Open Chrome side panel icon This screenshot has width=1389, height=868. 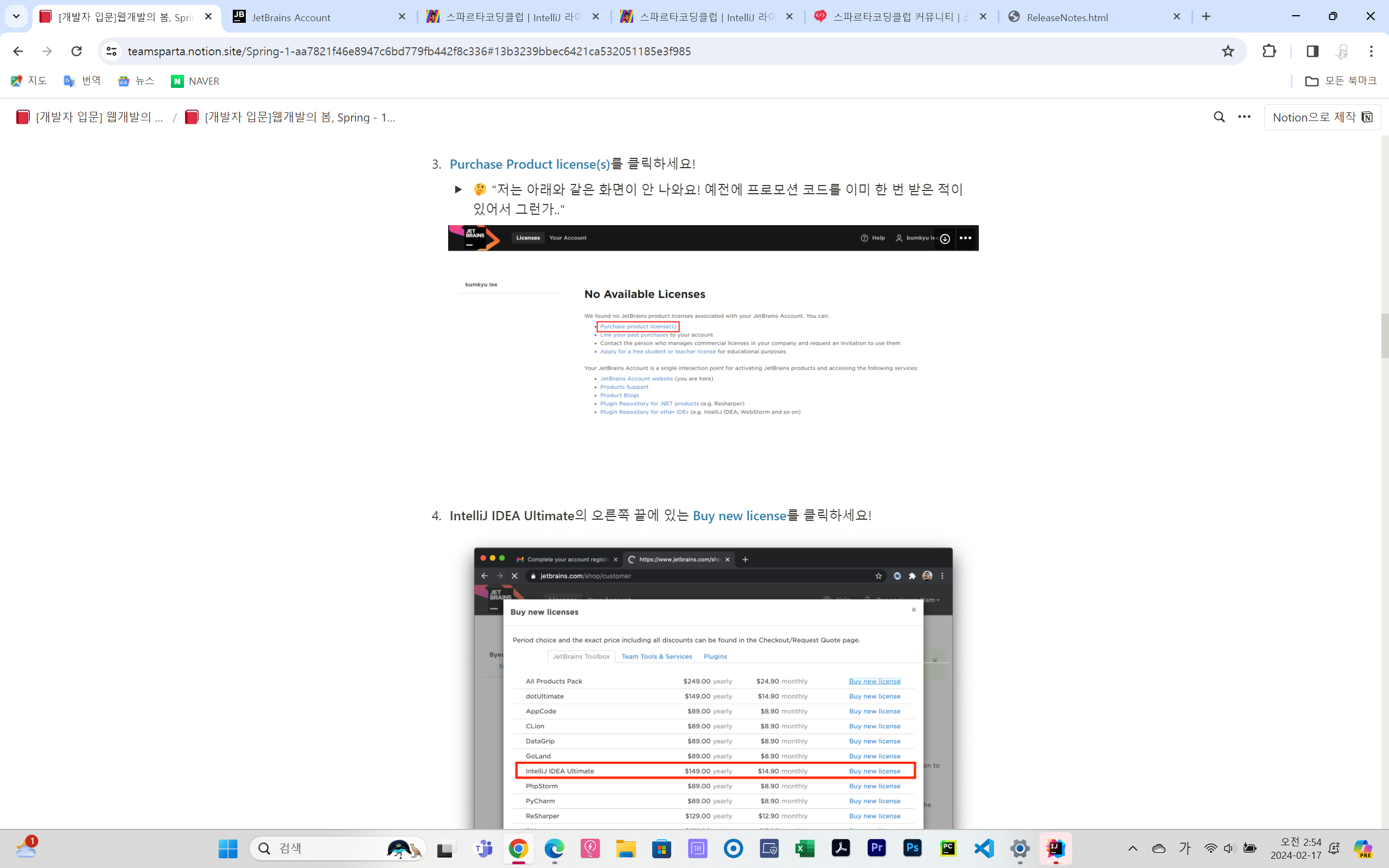(x=1312, y=51)
